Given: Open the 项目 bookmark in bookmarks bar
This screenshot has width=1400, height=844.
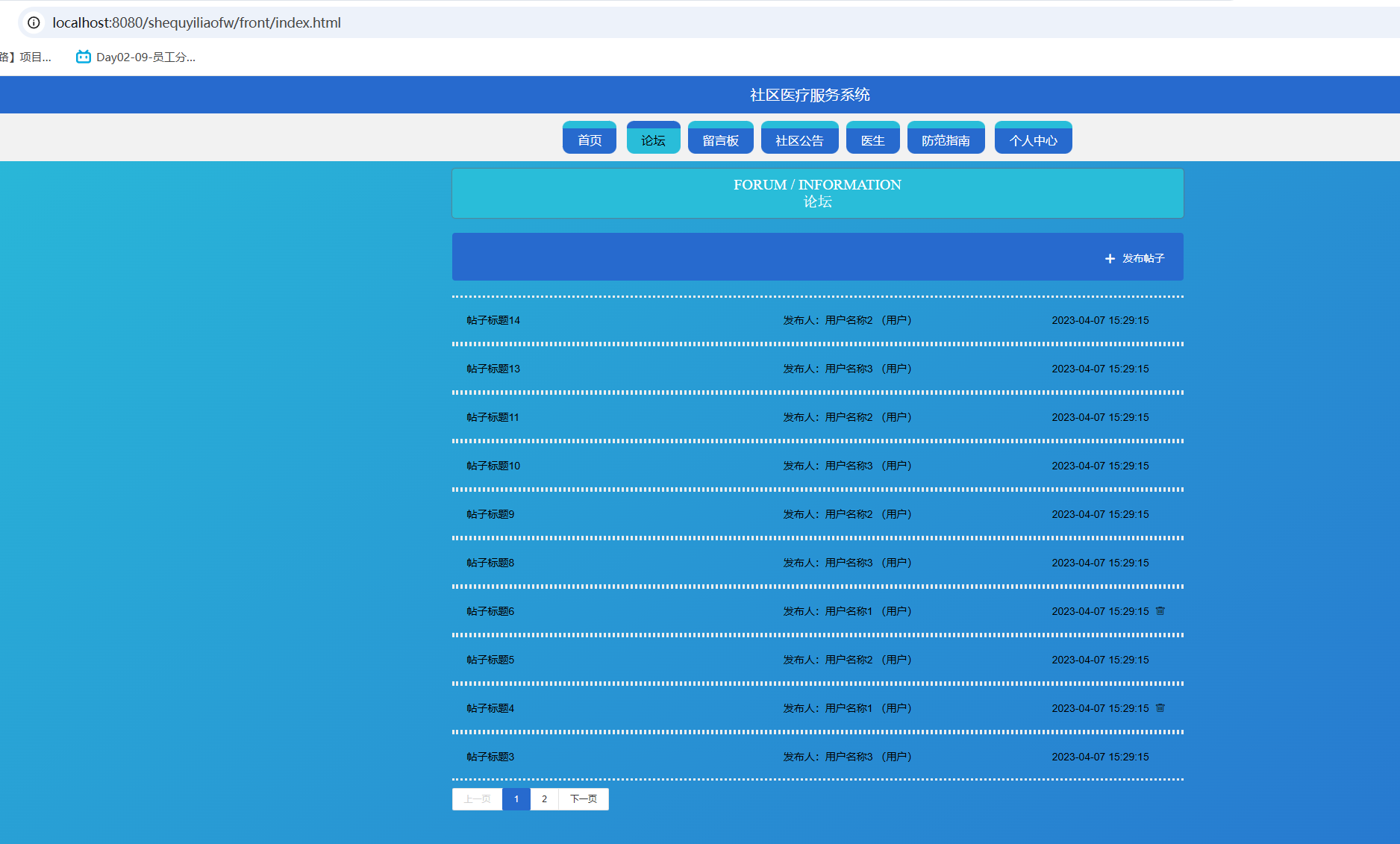Looking at the screenshot, I should point(26,57).
